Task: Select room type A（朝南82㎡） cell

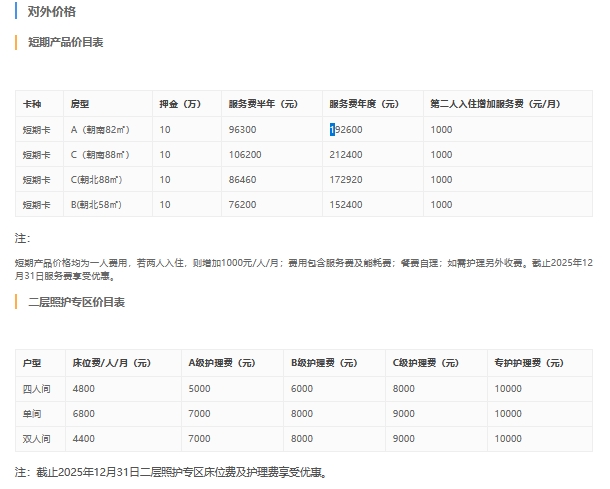Action: coord(100,130)
